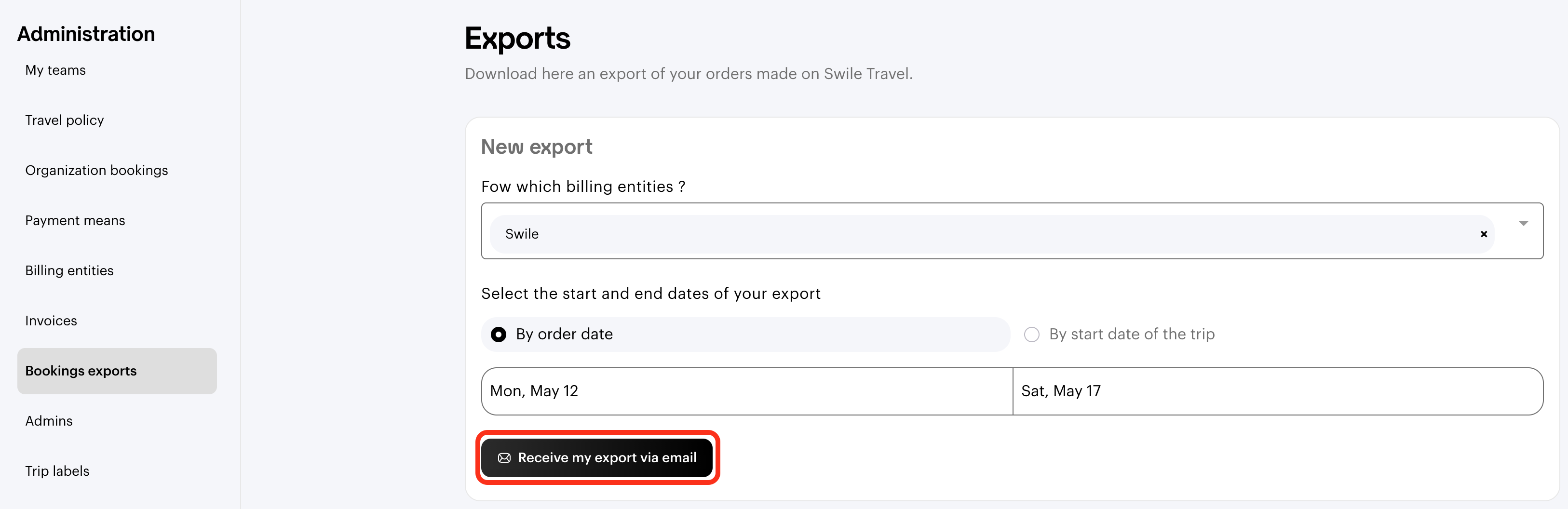Go to Invoices
Screen dimensions: 1568x509
(51, 321)
